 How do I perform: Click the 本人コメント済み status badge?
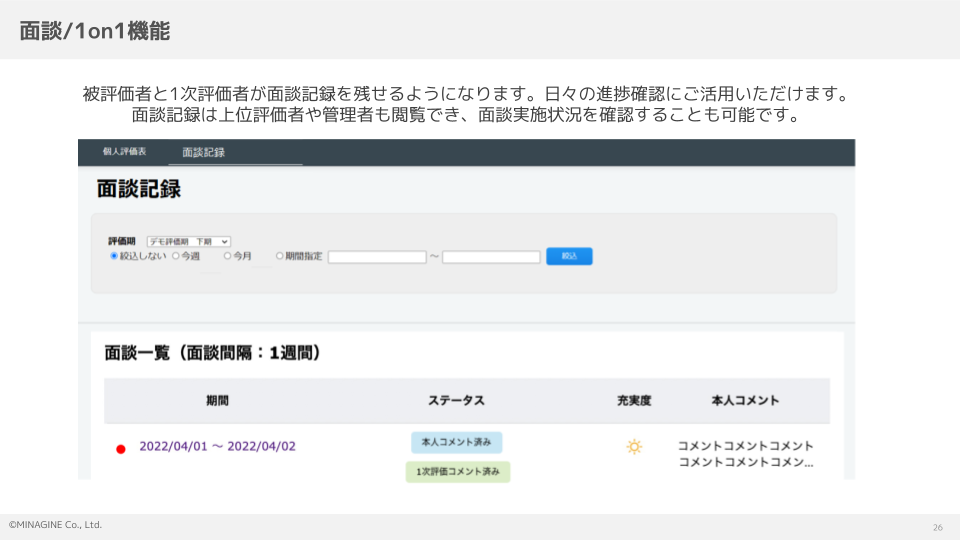[456, 442]
